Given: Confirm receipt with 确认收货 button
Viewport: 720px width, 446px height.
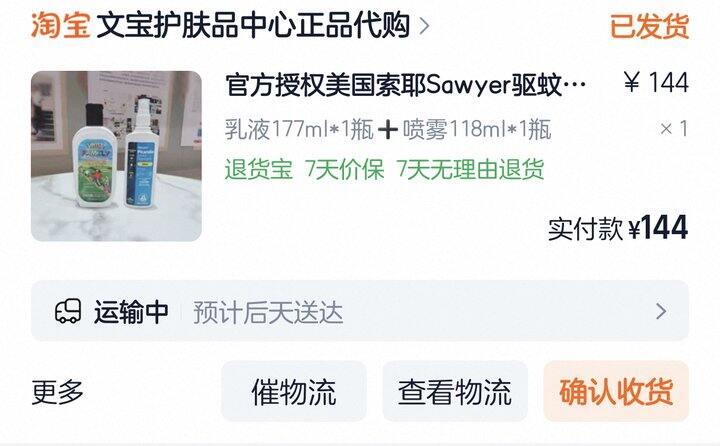Looking at the screenshot, I should coord(616,391).
